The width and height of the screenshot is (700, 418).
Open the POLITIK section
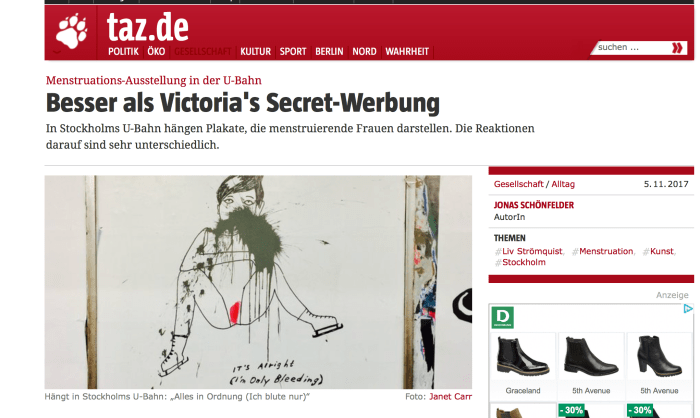click(x=123, y=51)
